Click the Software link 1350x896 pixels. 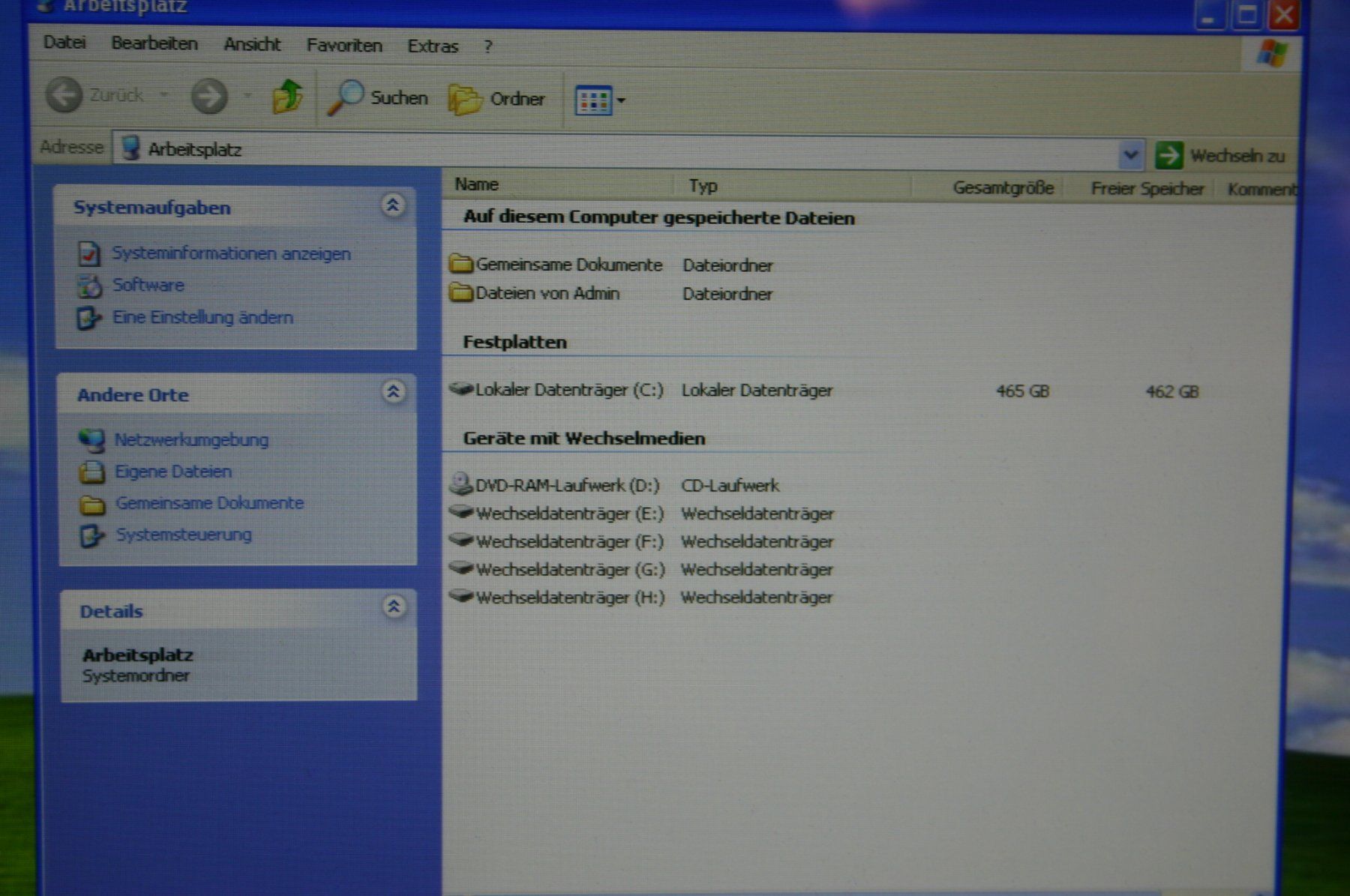pos(148,285)
